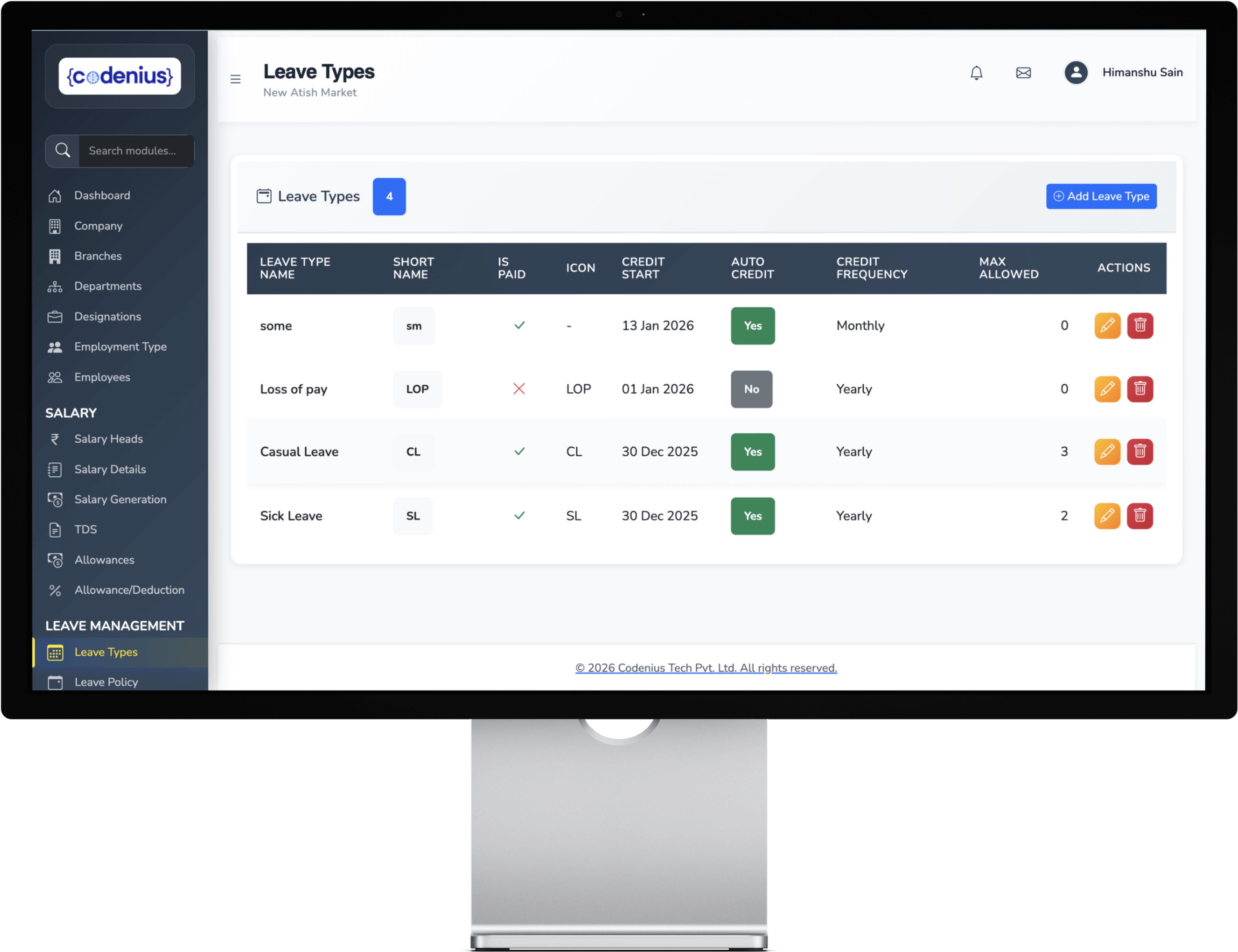Focus the Search modules input field
The width and height of the screenshot is (1238, 952).
click(136, 151)
